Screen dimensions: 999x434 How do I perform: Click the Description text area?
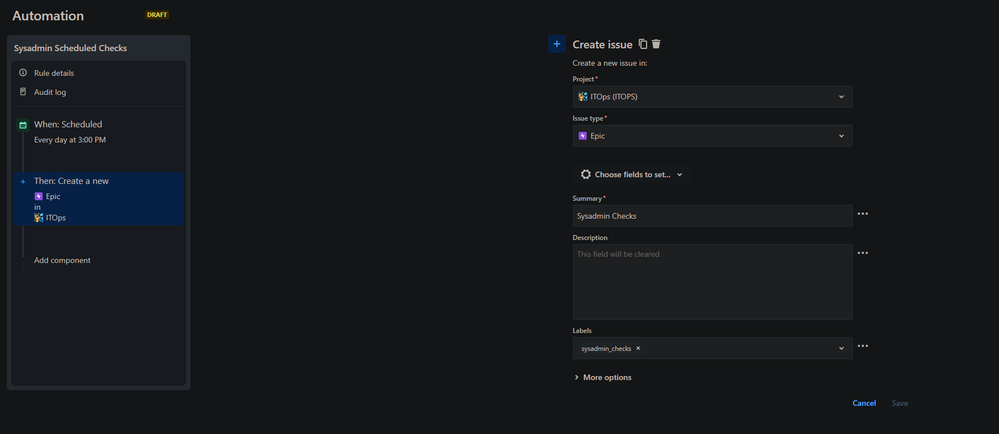point(712,282)
